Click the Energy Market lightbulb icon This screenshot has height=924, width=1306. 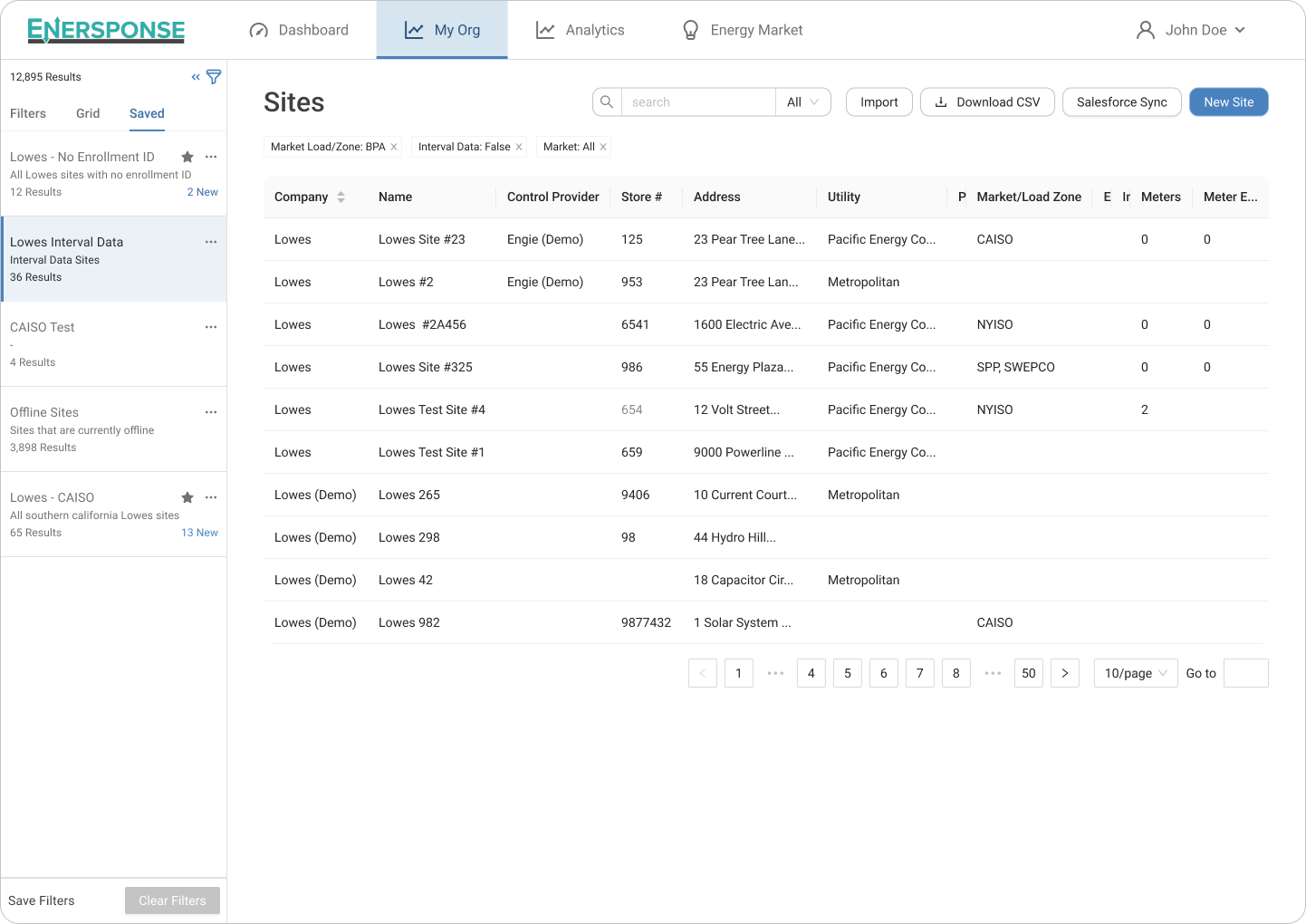[690, 29]
